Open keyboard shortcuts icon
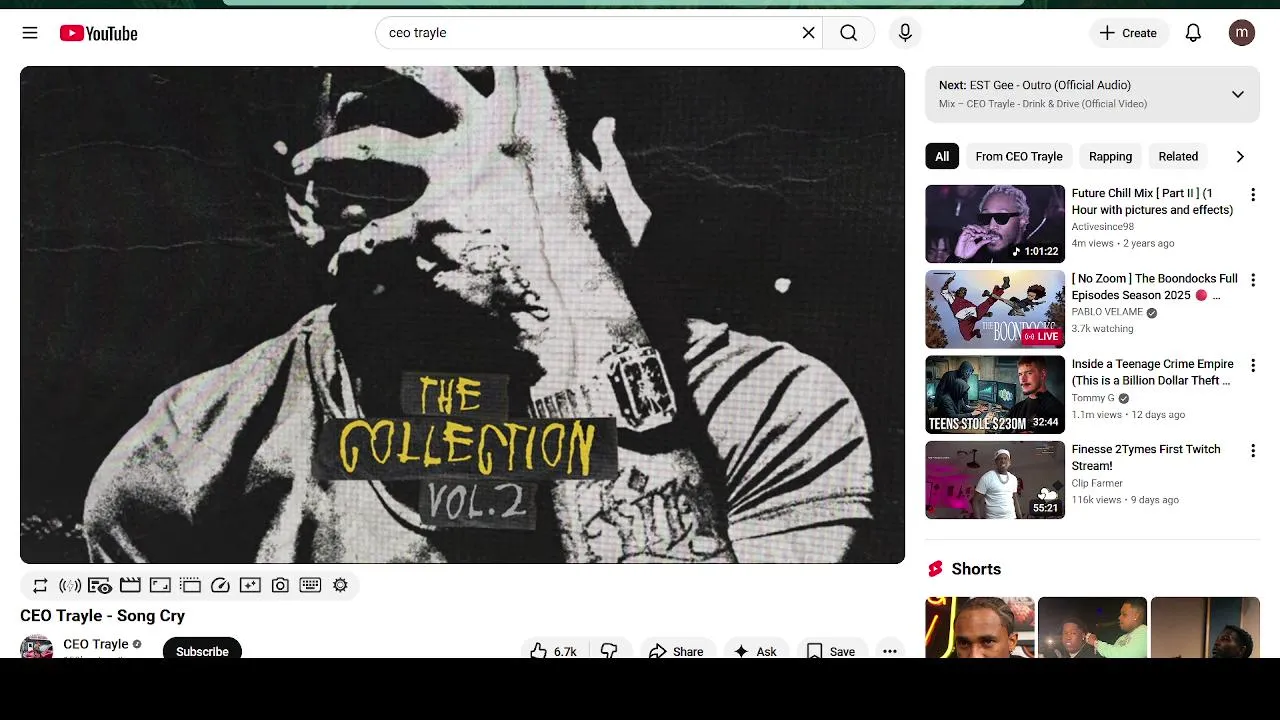Screen dimensions: 1280x720 (x=310, y=586)
